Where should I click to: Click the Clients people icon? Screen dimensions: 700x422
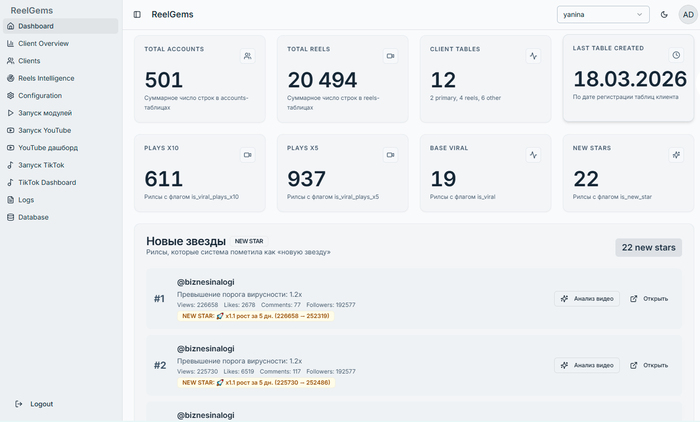(11, 61)
